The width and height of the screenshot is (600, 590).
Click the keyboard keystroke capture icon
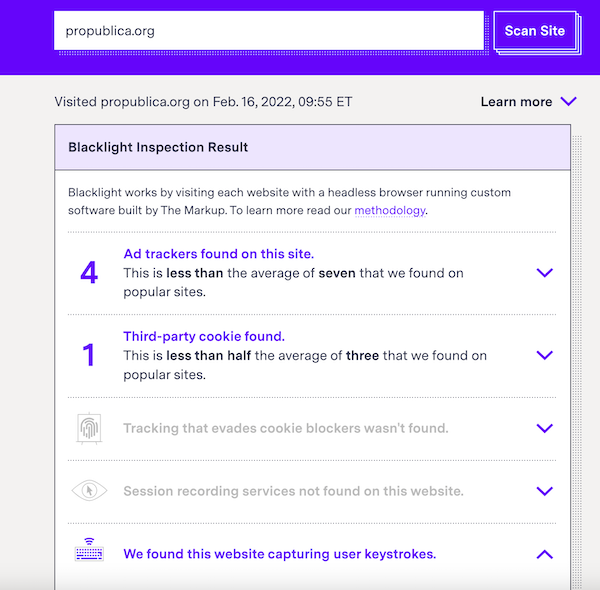89,550
